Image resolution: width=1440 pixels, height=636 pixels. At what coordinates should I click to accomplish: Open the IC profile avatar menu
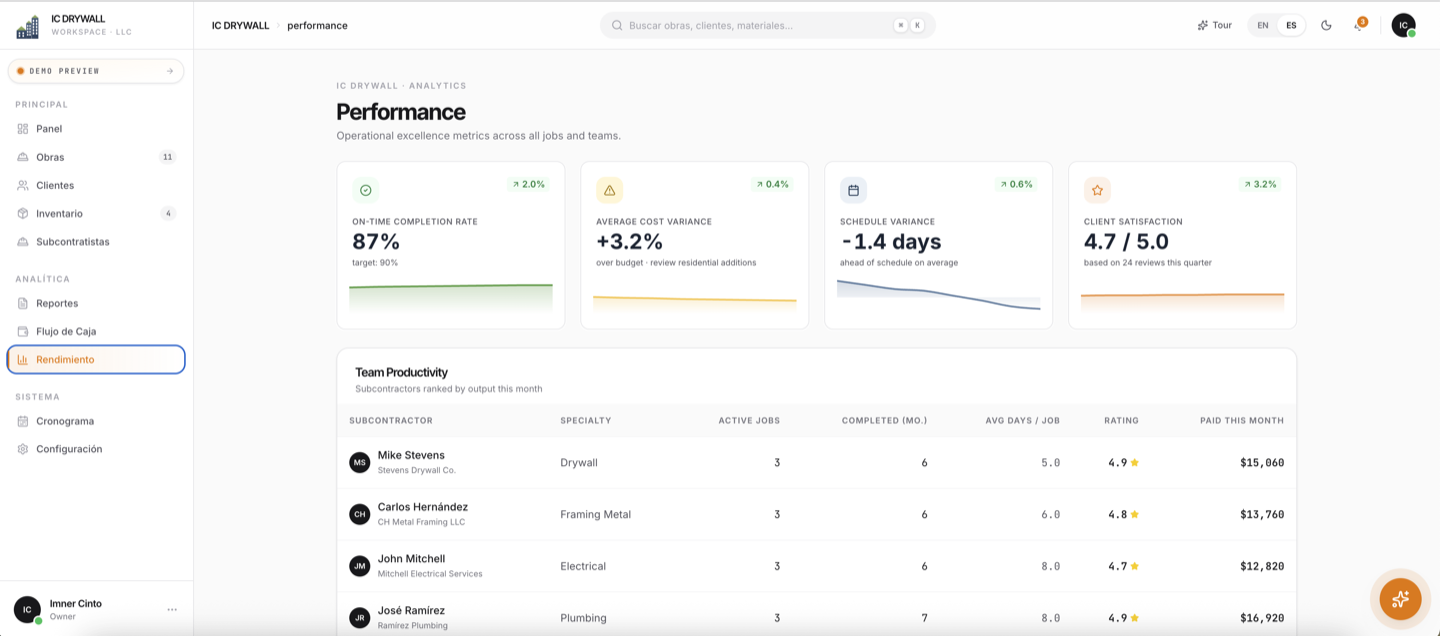pos(1404,25)
